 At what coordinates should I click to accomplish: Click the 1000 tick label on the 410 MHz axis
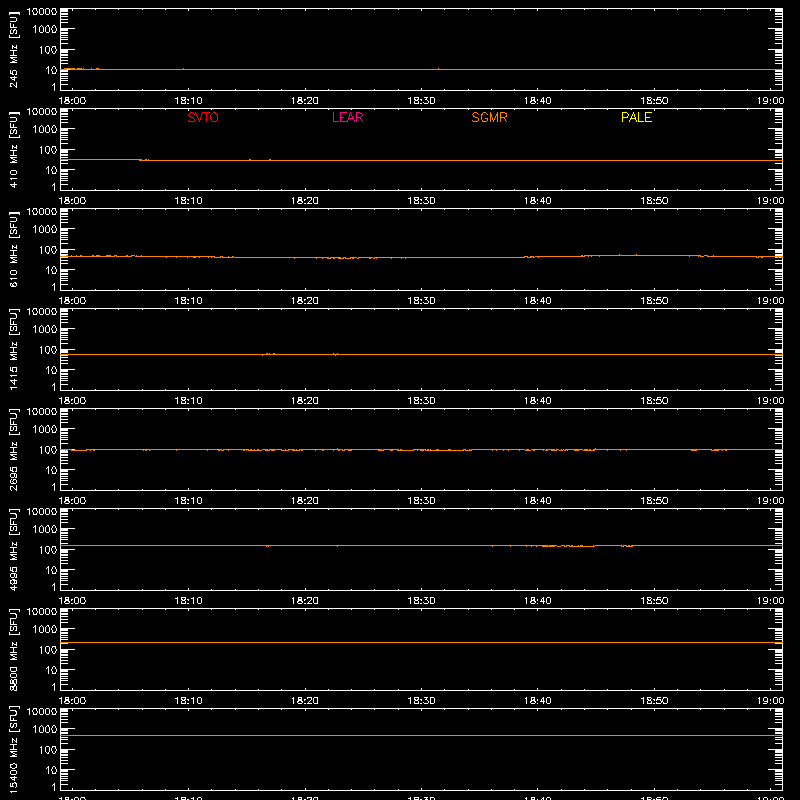point(45,130)
